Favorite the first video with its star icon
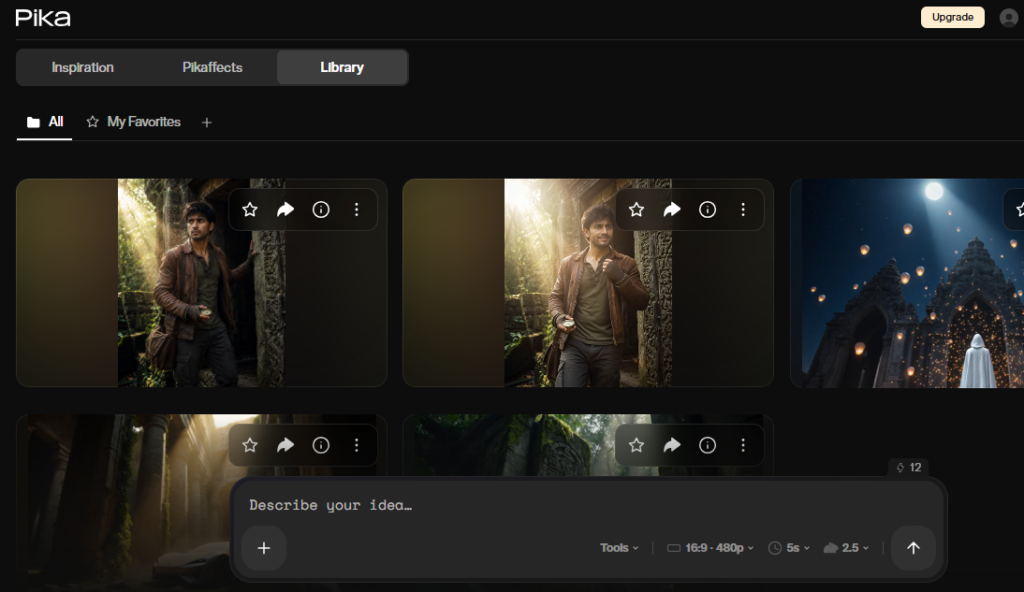Screen dimensions: 1024x592 [x=249, y=210]
